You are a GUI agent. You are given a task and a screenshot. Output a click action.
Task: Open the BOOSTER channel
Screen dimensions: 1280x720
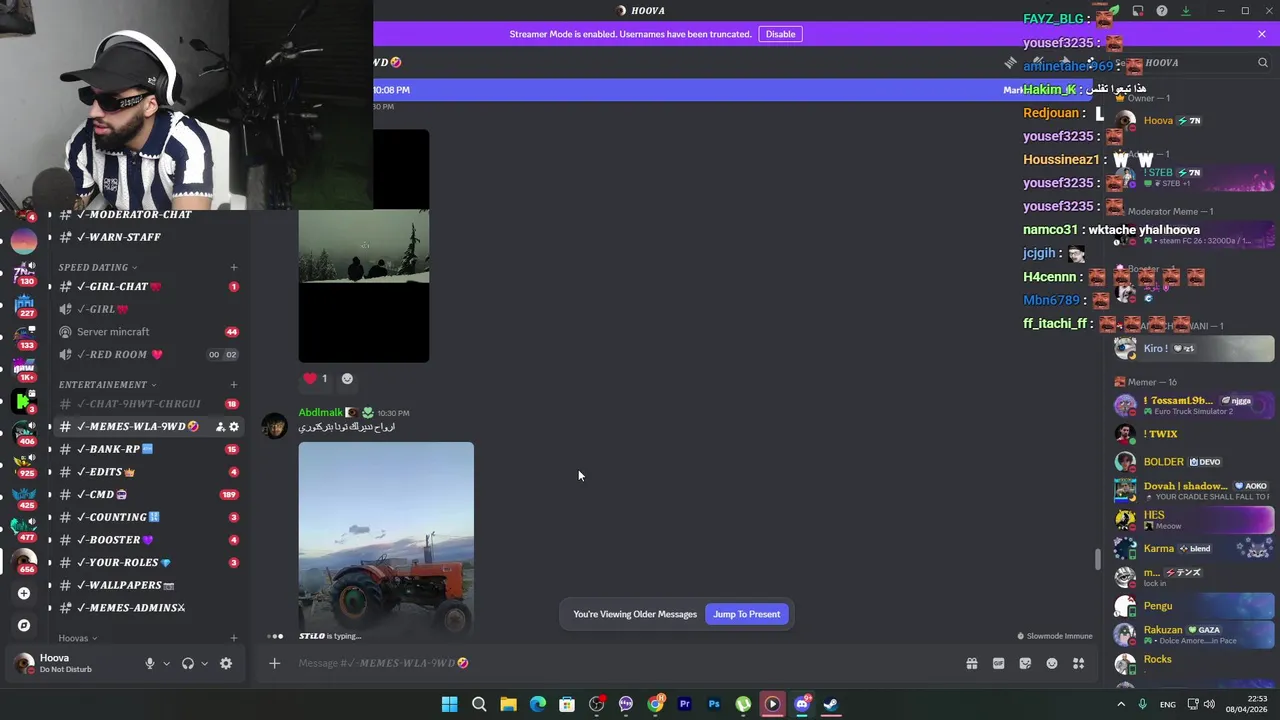(x=148, y=540)
